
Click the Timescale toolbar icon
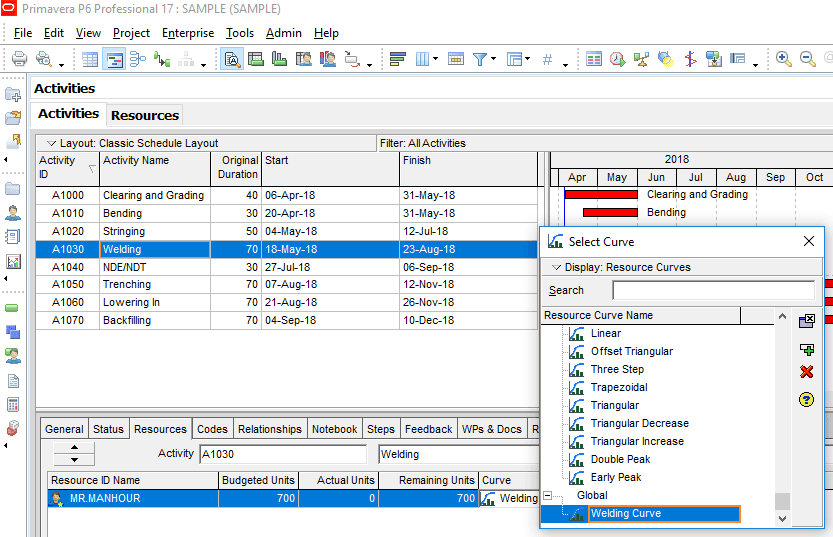456,59
